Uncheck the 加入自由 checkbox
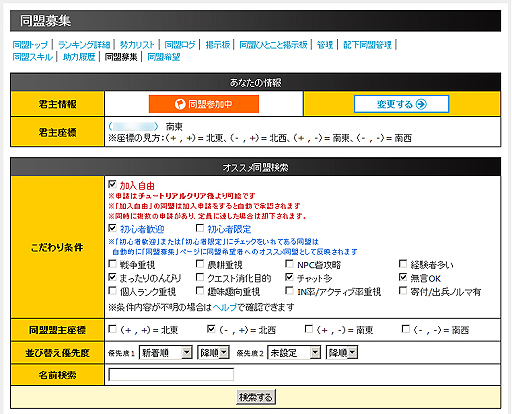 coord(112,184)
